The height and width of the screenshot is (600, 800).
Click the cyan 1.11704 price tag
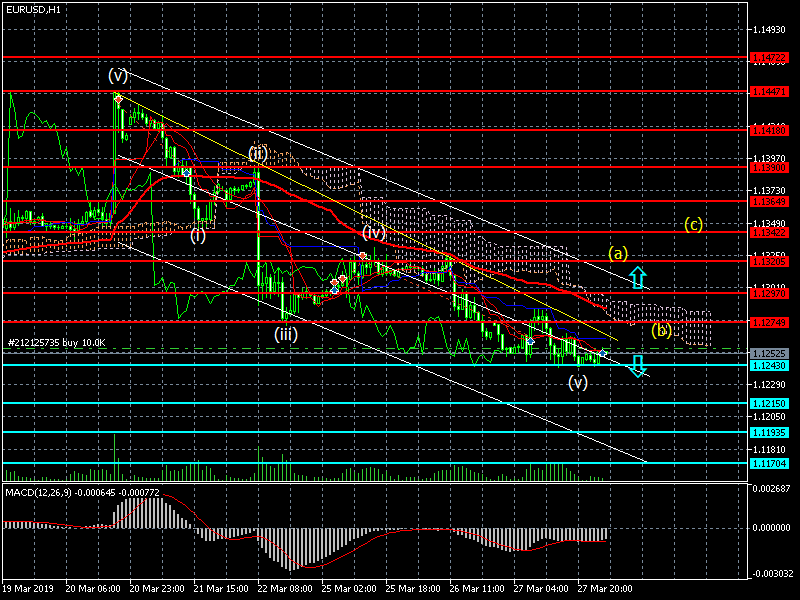tap(769, 464)
